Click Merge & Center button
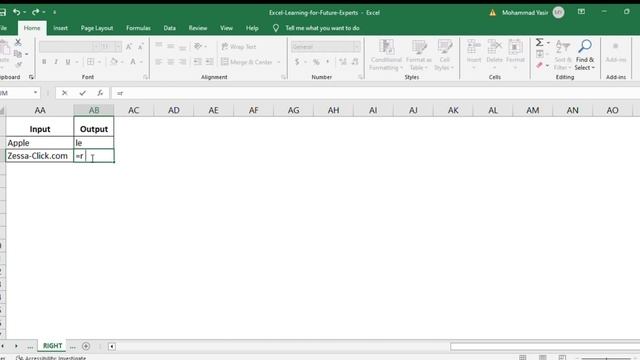 point(247,62)
